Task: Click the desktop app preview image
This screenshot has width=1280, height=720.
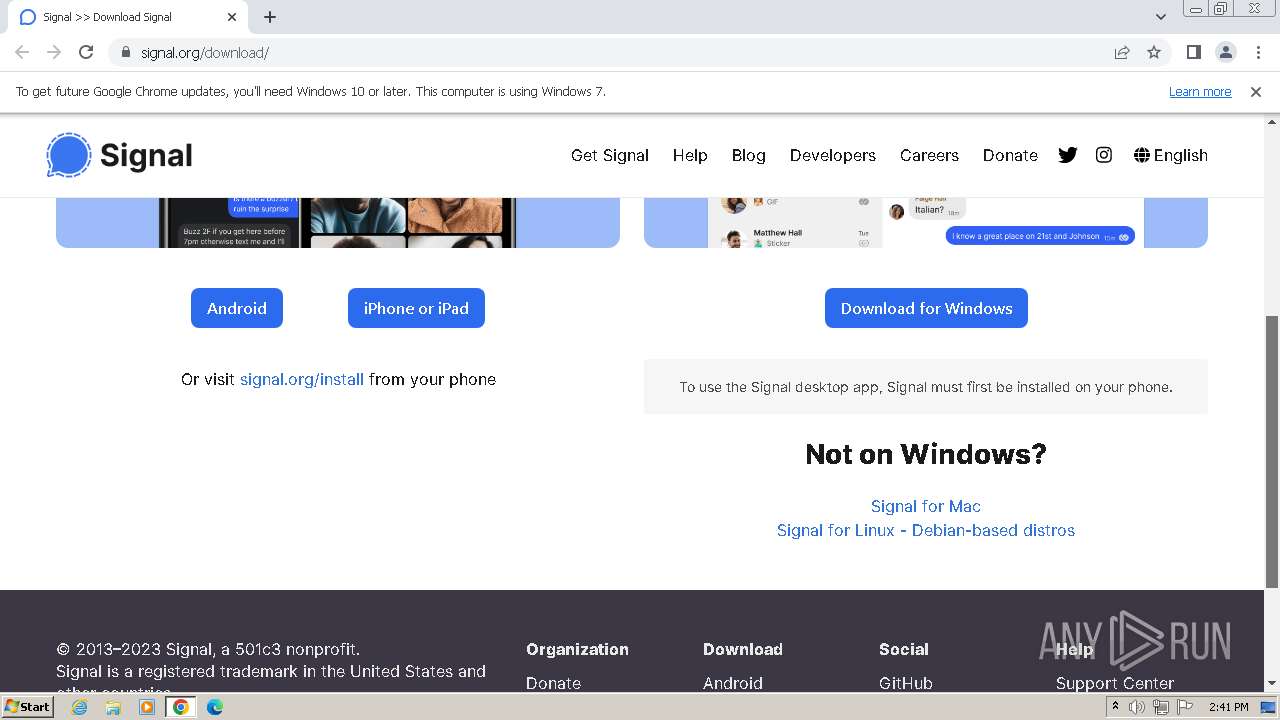Action: 926,222
